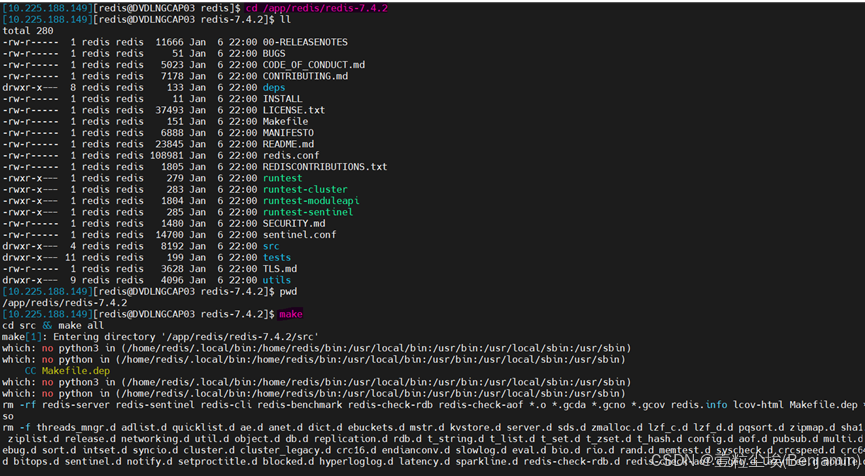Click permissions -rwxr-x--- of runtest row

(30, 178)
